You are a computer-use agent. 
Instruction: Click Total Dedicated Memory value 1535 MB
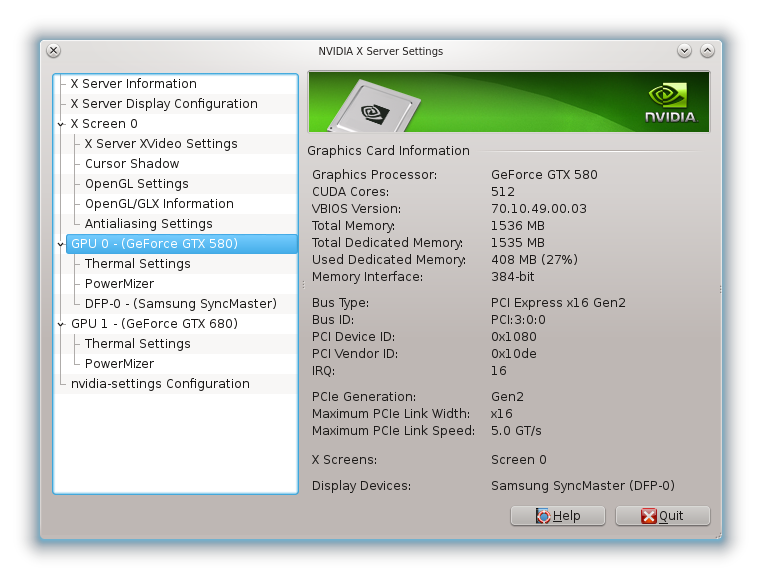pyautogui.click(x=518, y=243)
